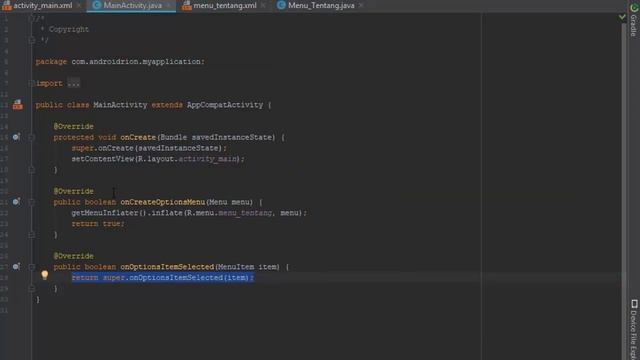The height and width of the screenshot is (360, 640).
Task: Click getMenuInflater in the code
Action: (105, 213)
